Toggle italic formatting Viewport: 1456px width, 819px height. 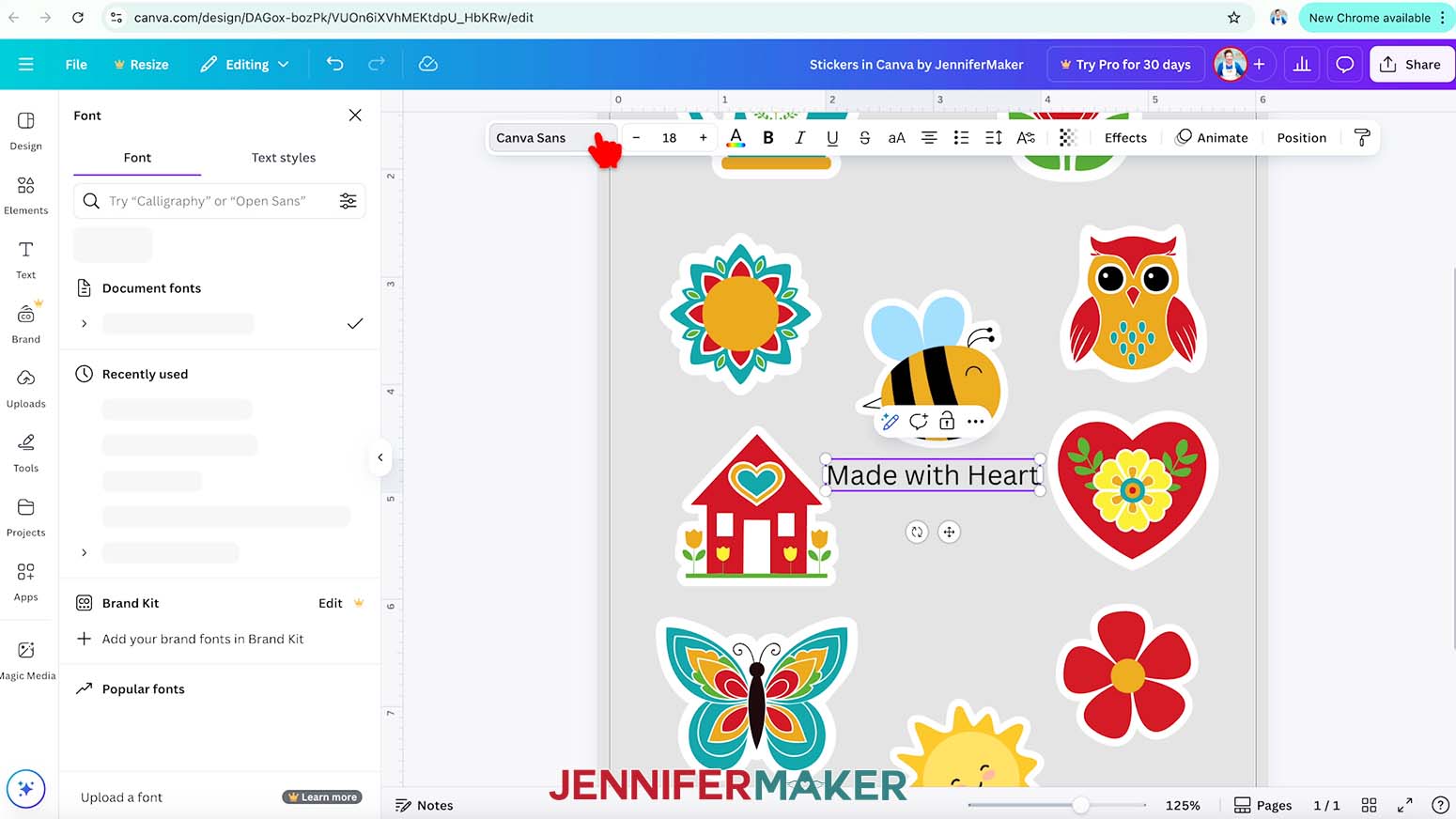800,137
